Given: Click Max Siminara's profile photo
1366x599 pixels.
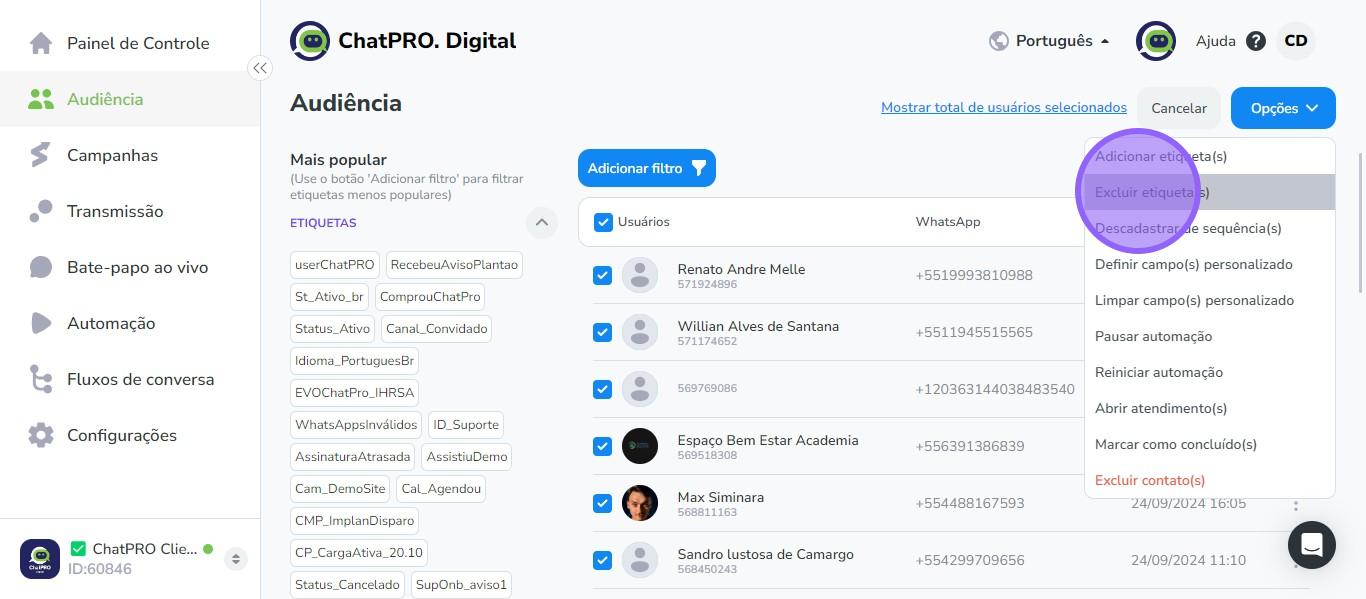Looking at the screenshot, I should coord(640,503).
